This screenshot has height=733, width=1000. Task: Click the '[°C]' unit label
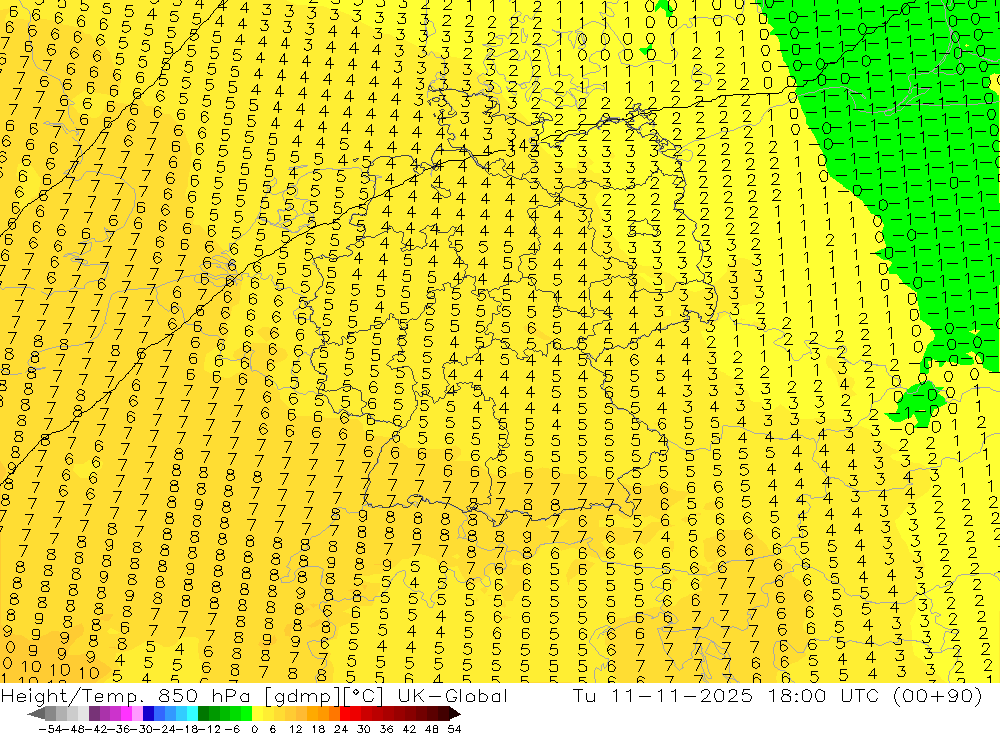click(x=364, y=697)
